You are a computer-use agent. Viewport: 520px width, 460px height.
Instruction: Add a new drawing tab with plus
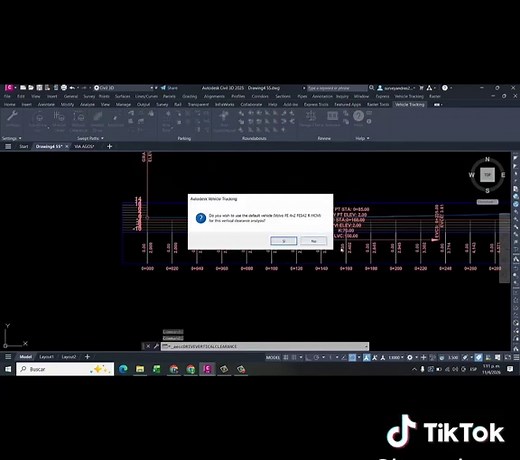tap(109, 146)
